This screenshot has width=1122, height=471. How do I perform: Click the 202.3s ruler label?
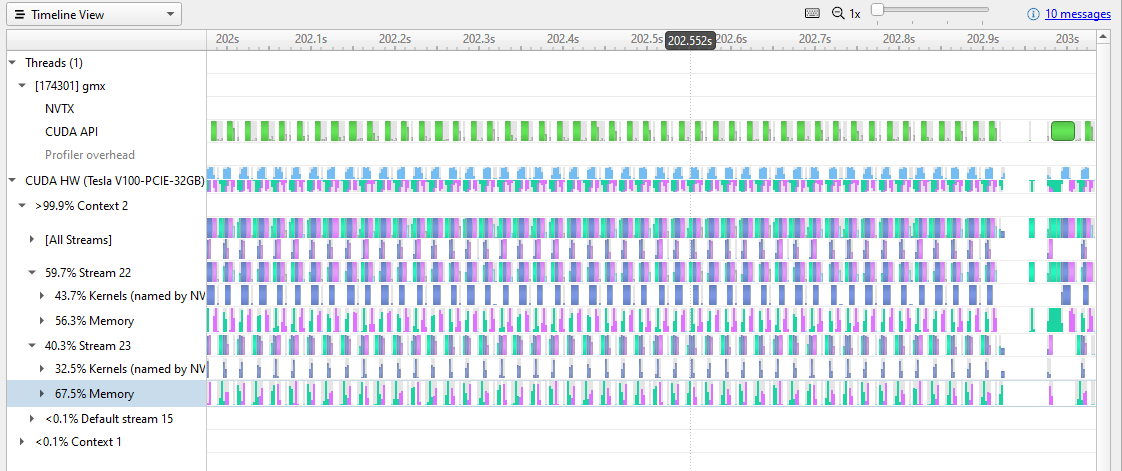point(479,38)
